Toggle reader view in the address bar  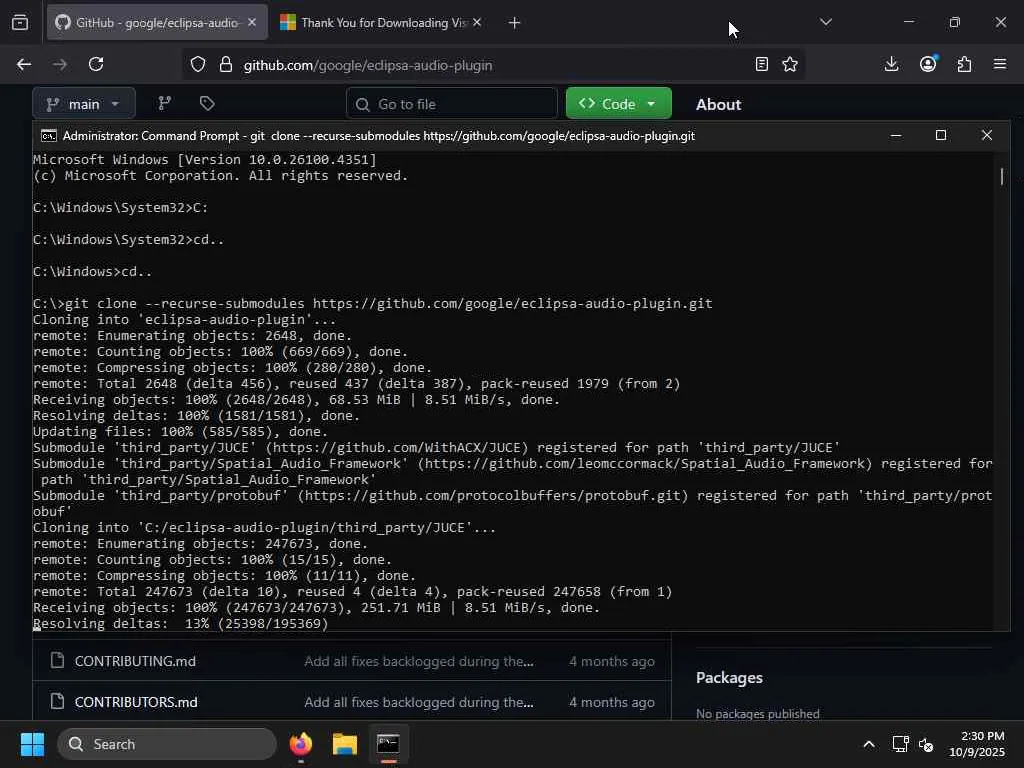point(761,65)
